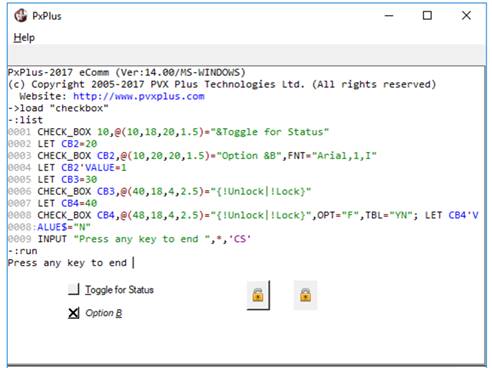This screenshot has width=492, height=368.
Task: Toggle the first padlock lock button
Action: tap(258, 295)
